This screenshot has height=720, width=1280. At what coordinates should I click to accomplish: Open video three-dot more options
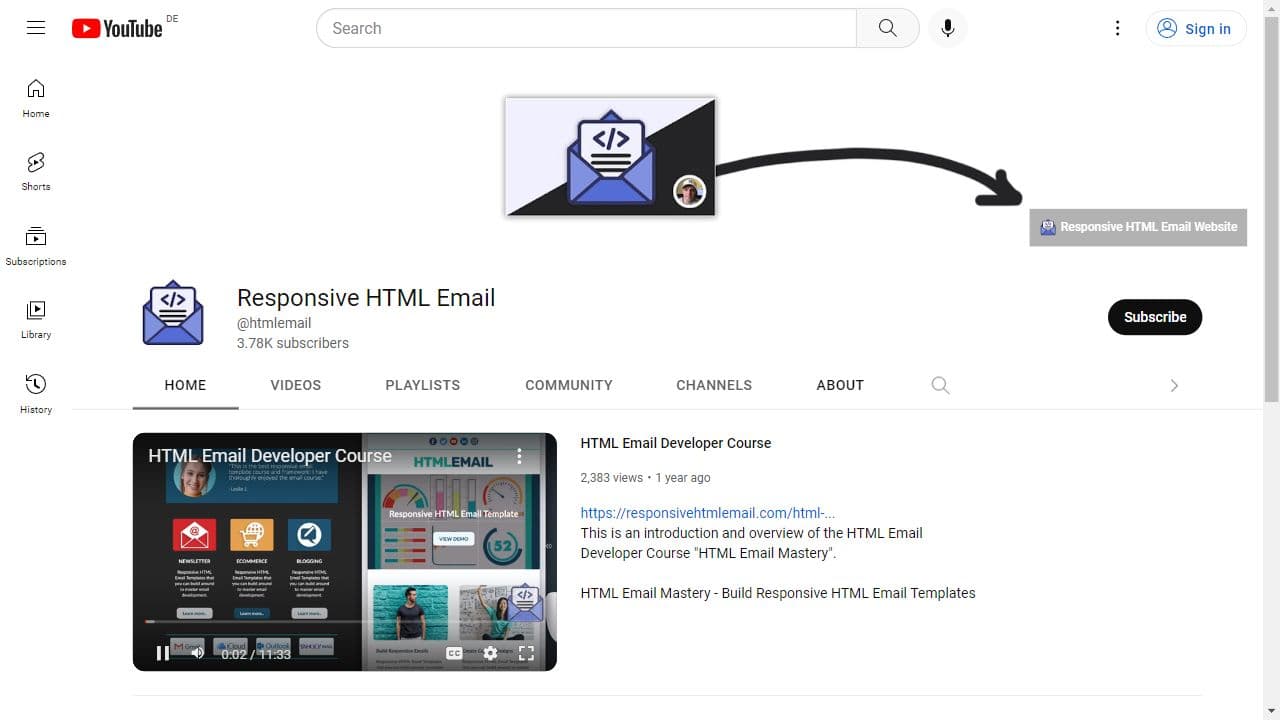click(519, 456)
